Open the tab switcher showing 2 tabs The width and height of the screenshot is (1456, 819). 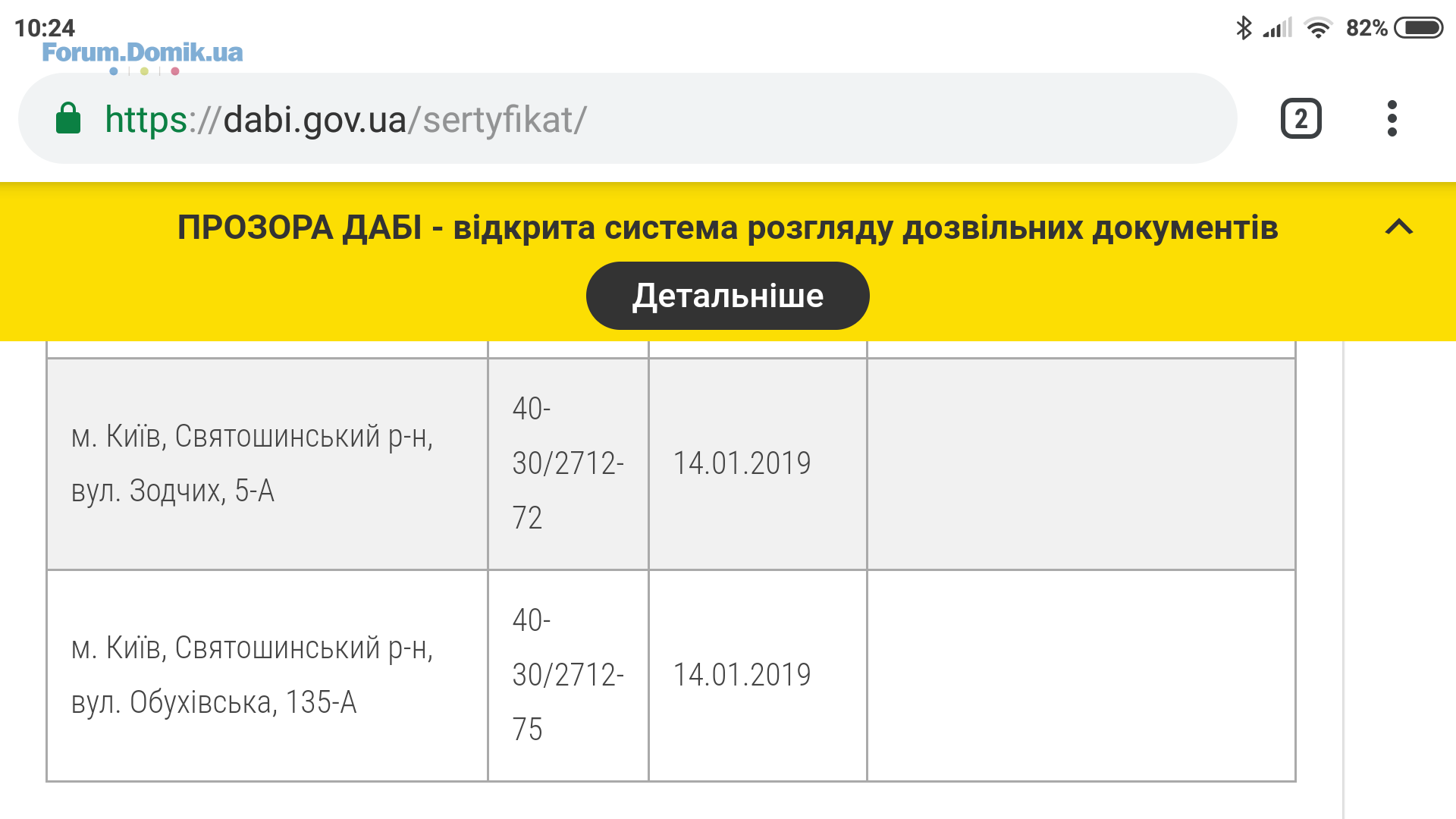[x=1301, y=118]
